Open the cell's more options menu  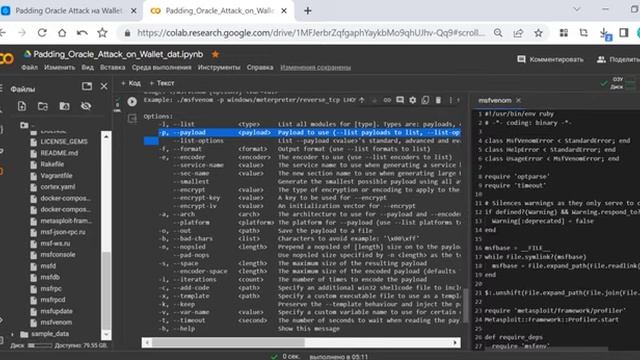click(x=451, y=100)
